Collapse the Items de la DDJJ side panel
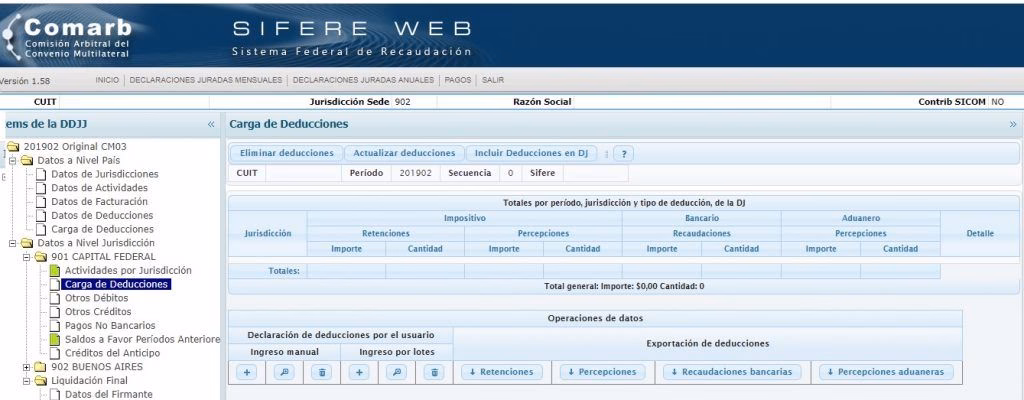The height and width of the screenshot is (400, 1024). [x=211, y=124]
